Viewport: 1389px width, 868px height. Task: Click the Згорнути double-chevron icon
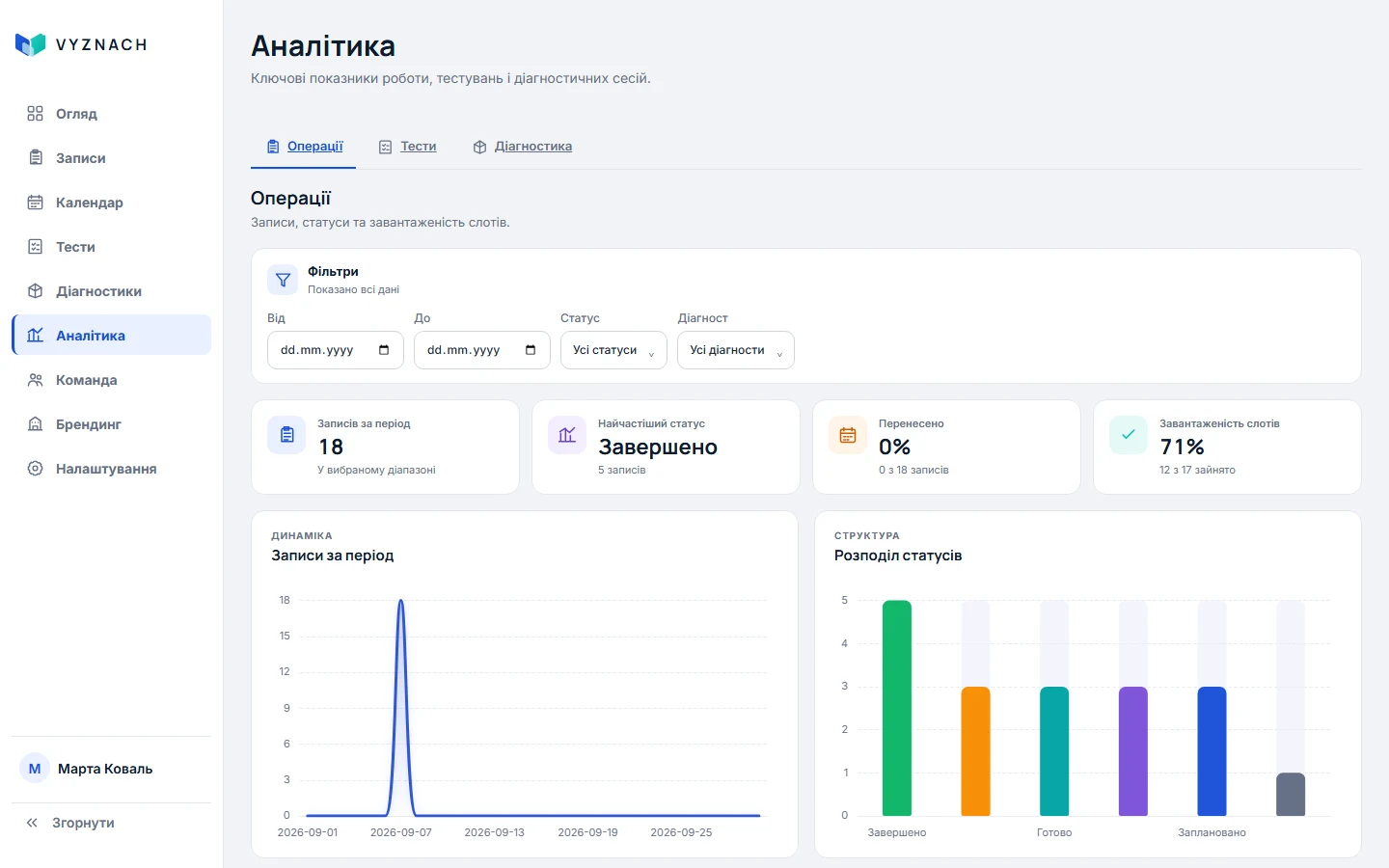32,823
